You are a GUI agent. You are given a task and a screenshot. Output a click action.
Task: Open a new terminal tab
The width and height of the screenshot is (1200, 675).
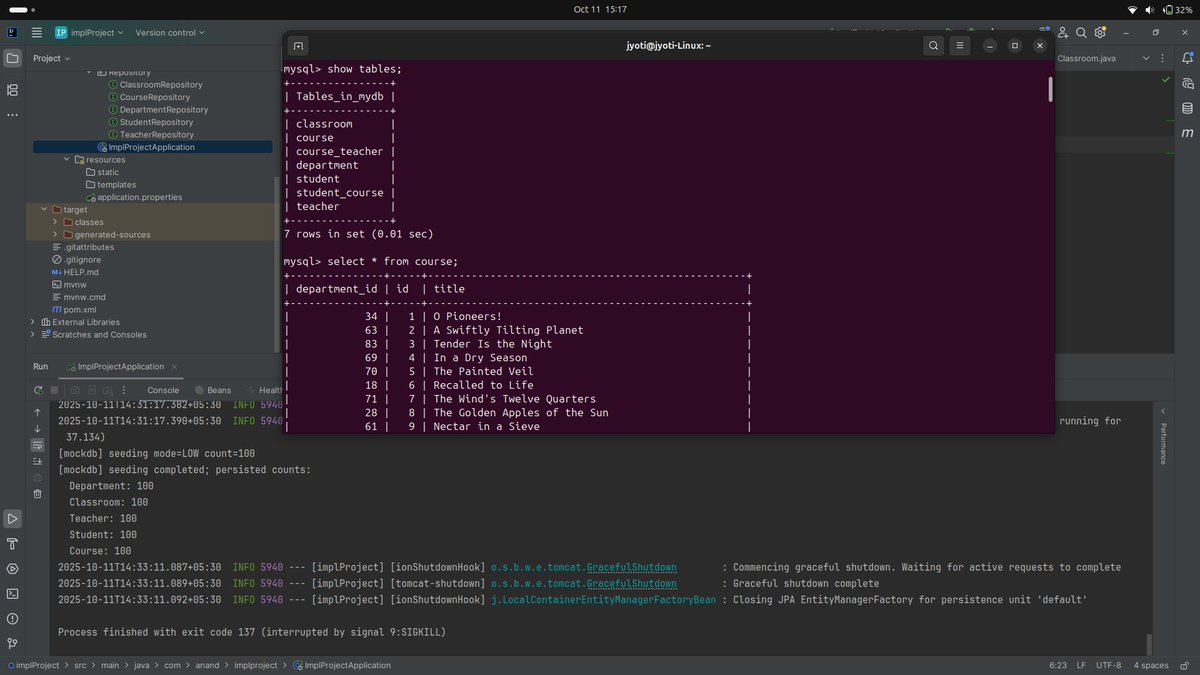pyautogui.click(x=298, y=45)
